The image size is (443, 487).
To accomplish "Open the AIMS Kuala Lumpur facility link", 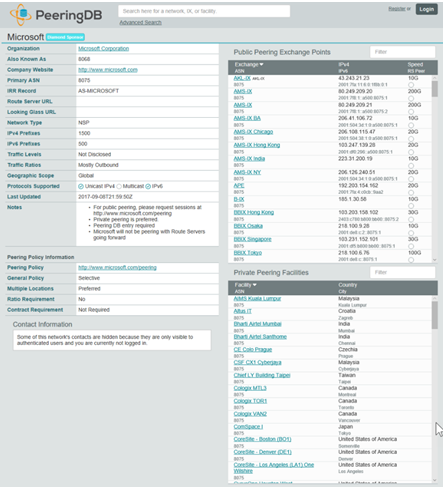I will pyautogui.click(x=257, y=298).
